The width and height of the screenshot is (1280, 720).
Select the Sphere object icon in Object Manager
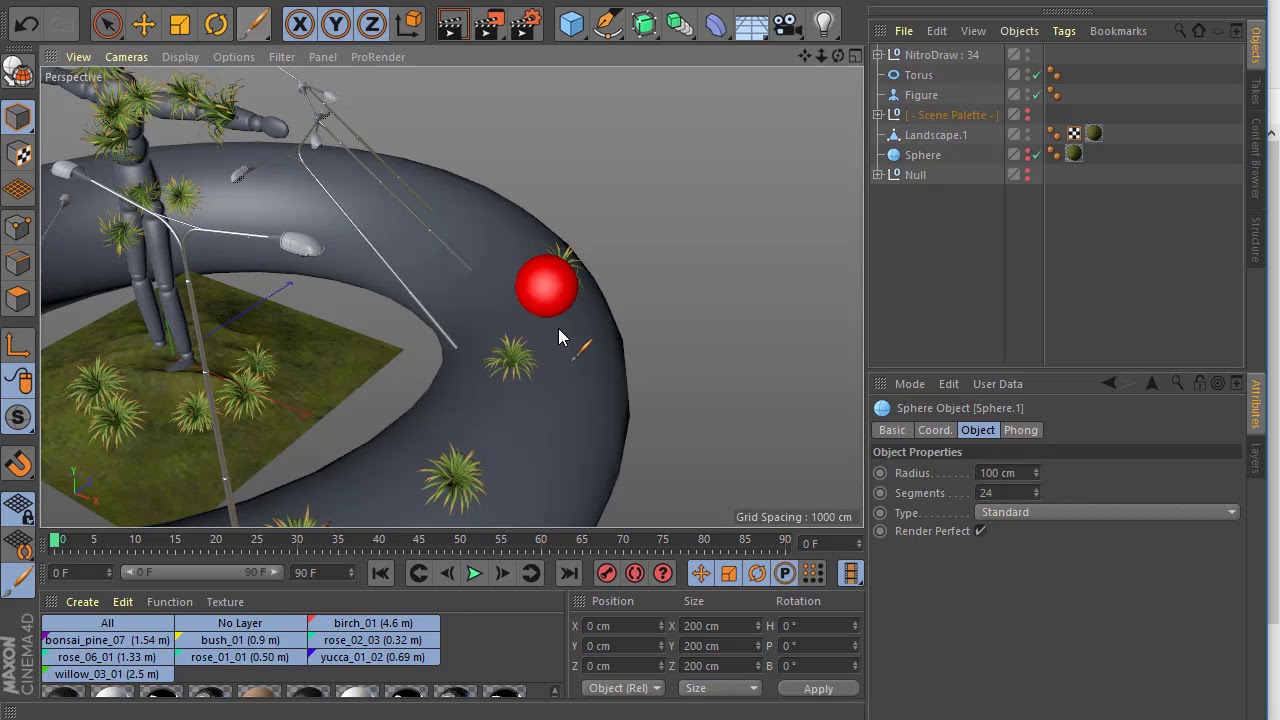point(894,154)
